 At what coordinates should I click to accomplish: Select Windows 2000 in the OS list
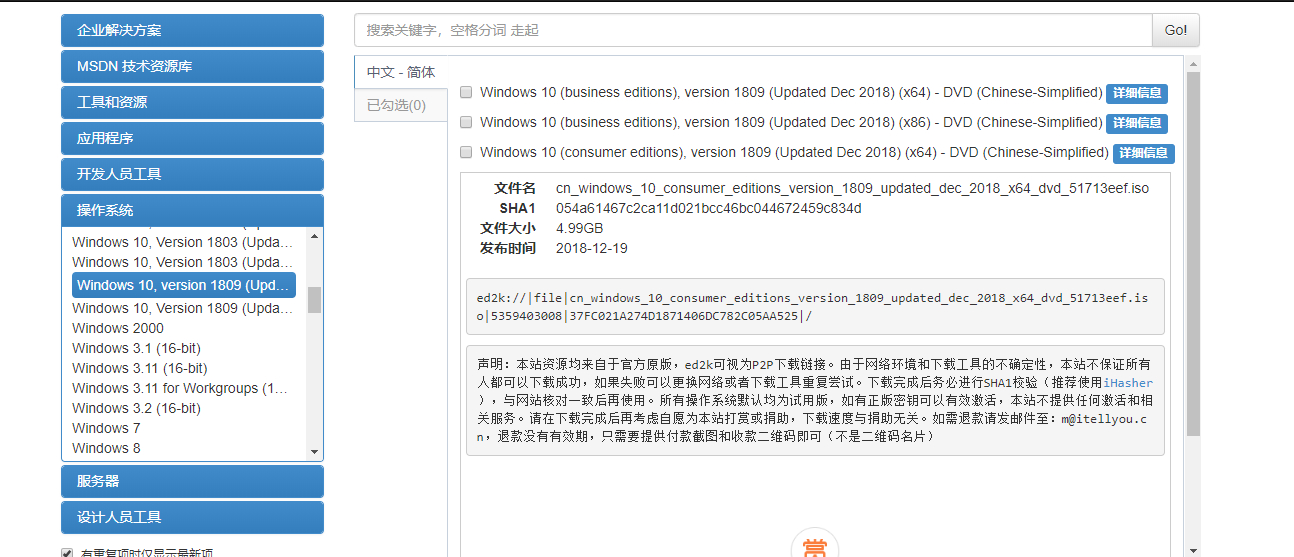[118, 328]
